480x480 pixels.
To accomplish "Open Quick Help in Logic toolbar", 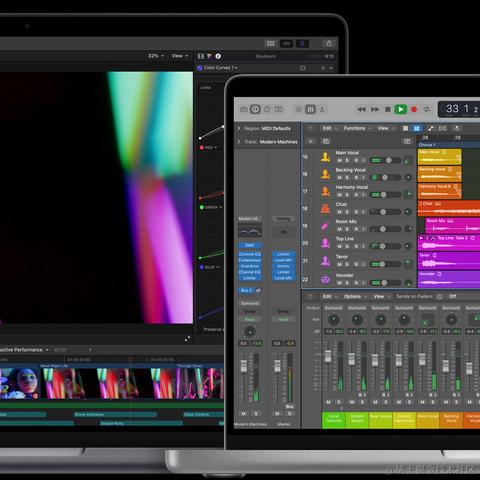I will pyautogui.click(x=267, y=109).
